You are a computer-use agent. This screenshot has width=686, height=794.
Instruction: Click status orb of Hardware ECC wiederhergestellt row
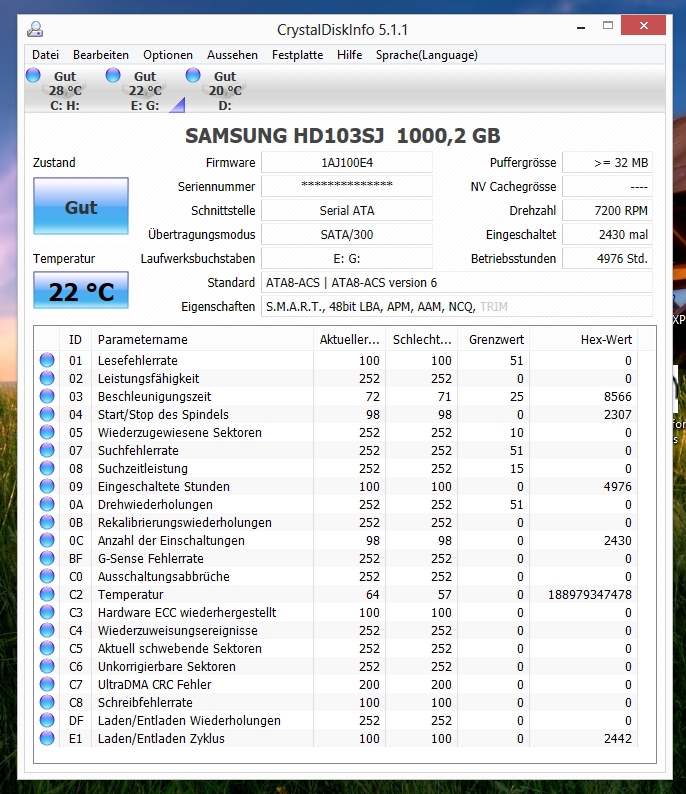click(x=47, y=612)
